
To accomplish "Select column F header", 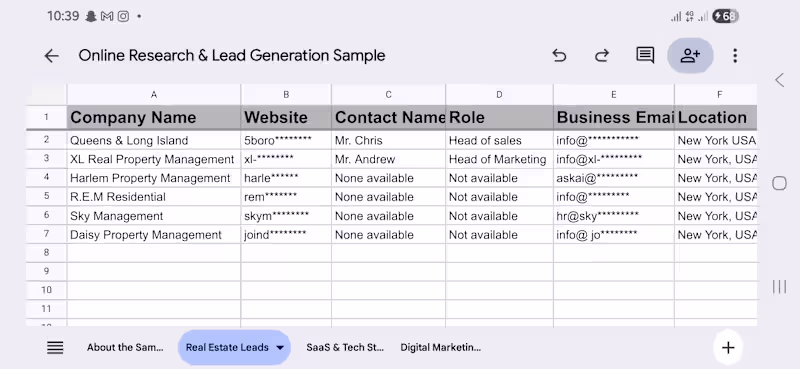I will click(x=716, y=94).
